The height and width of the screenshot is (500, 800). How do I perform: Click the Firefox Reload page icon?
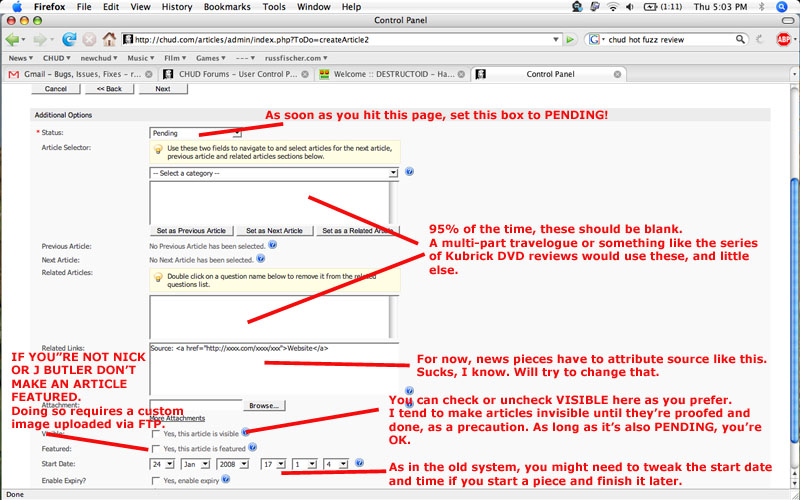68,40
